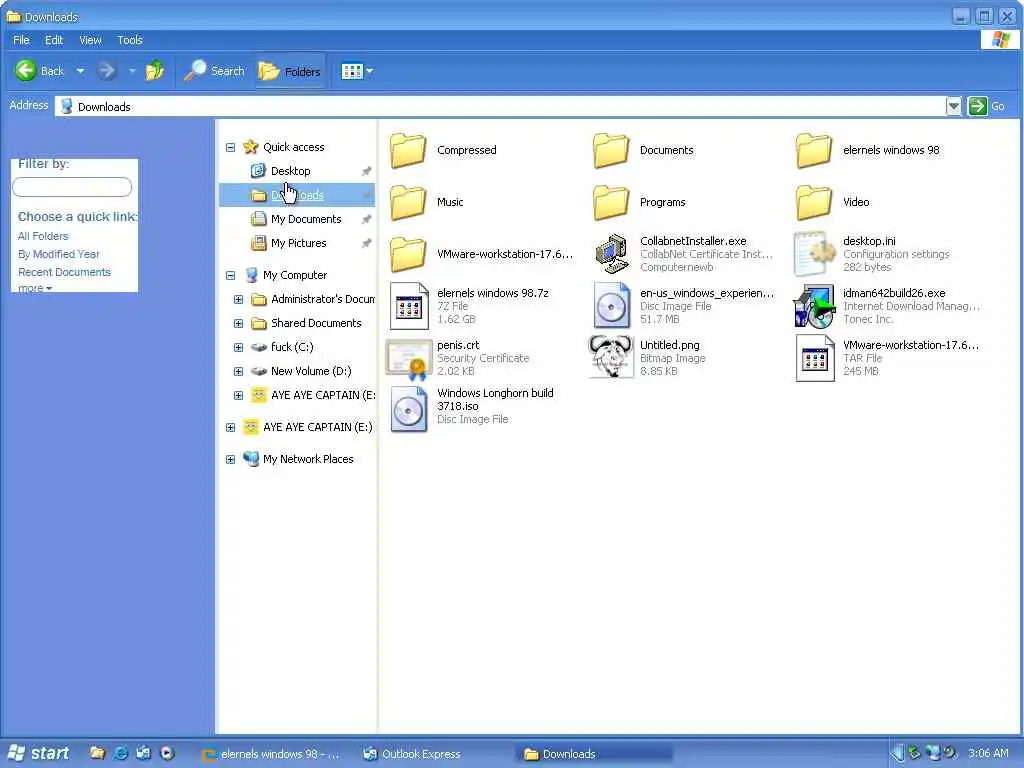Open the Programs folder icon
Screen dimensions: 1024x768
coord(611,202)
